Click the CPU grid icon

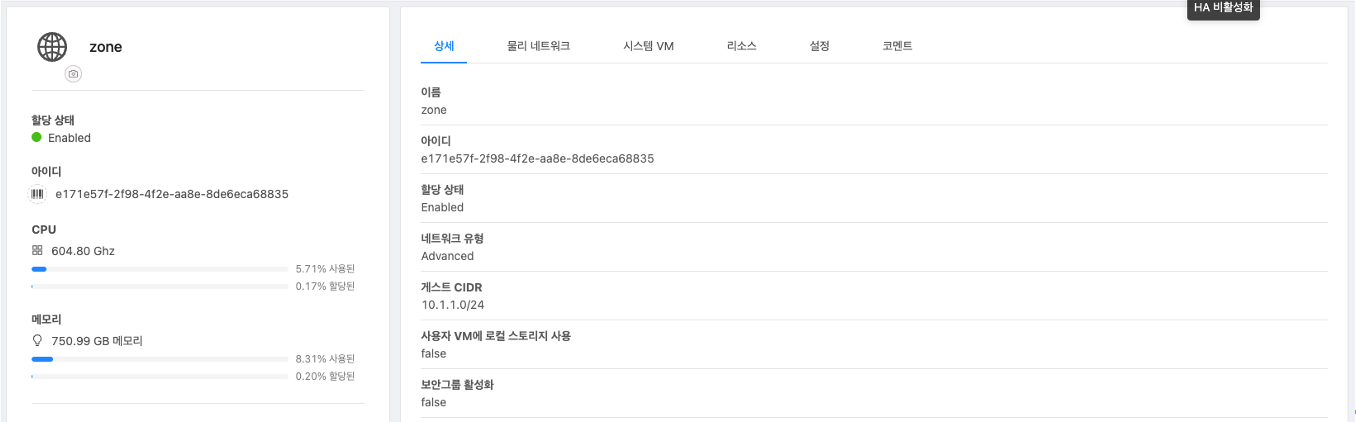pyautogui.click(x=37, y=251)
